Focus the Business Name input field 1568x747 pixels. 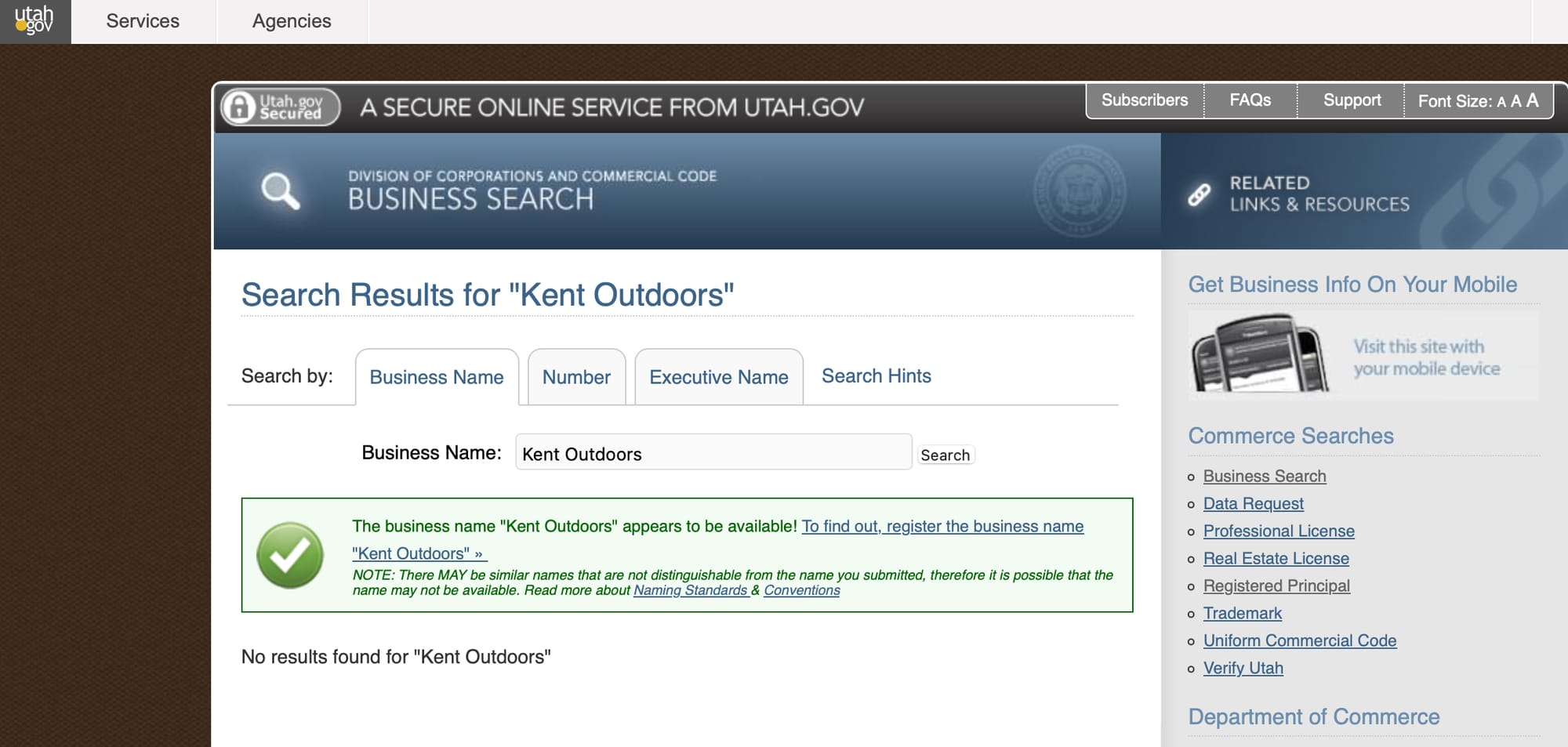pos(713,452)
